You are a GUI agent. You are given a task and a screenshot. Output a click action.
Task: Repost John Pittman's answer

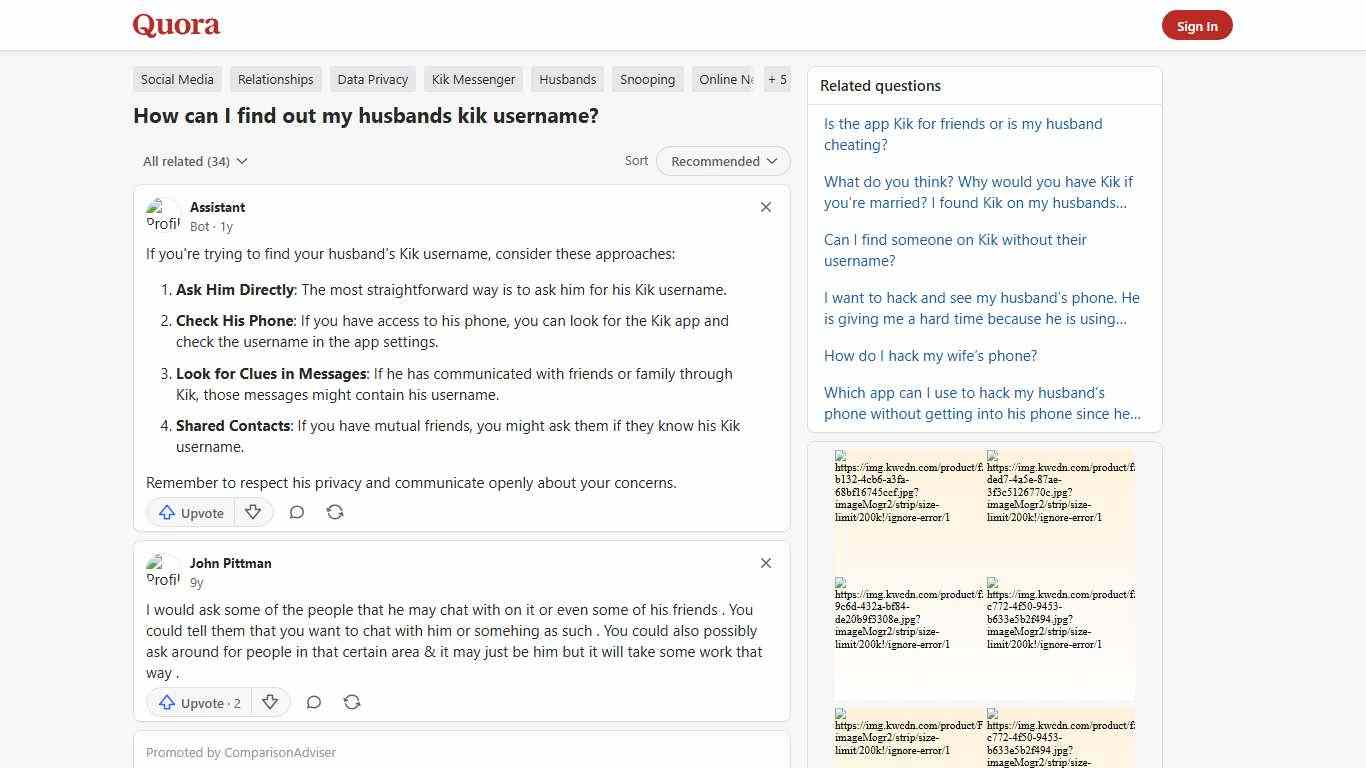352,702
